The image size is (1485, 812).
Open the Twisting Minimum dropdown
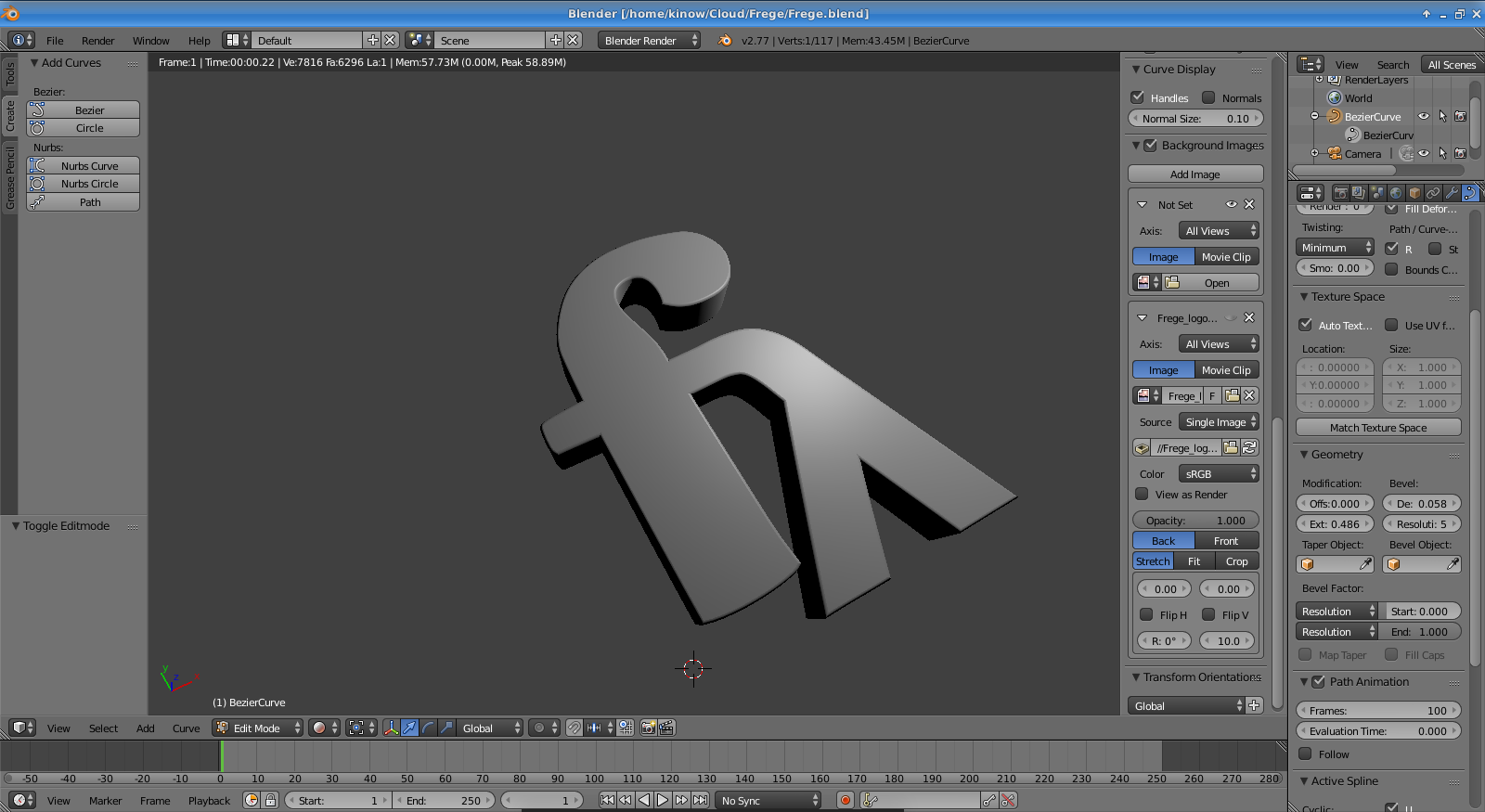(x=1335, y=247)
